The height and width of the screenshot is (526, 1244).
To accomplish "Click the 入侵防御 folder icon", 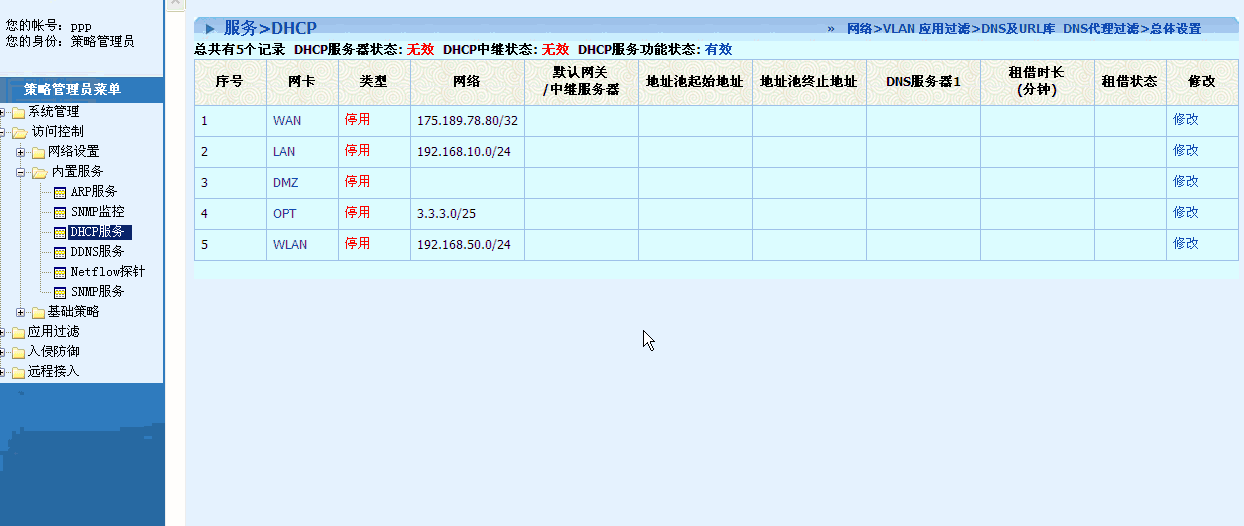I will click(18, 352).
